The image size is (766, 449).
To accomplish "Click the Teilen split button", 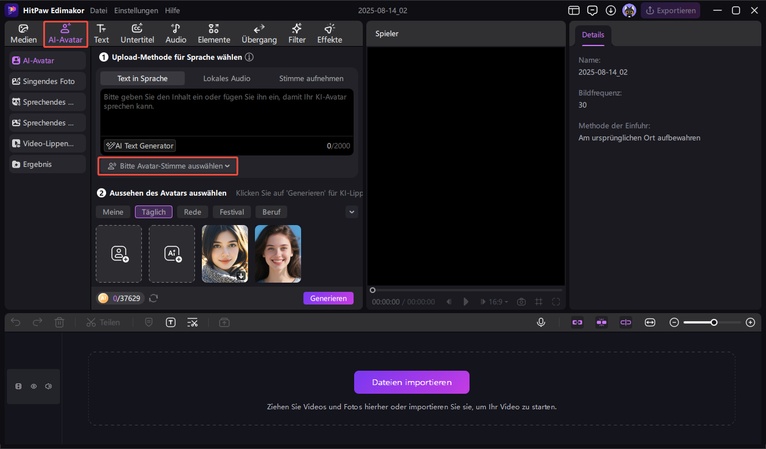I will (103, 322).
